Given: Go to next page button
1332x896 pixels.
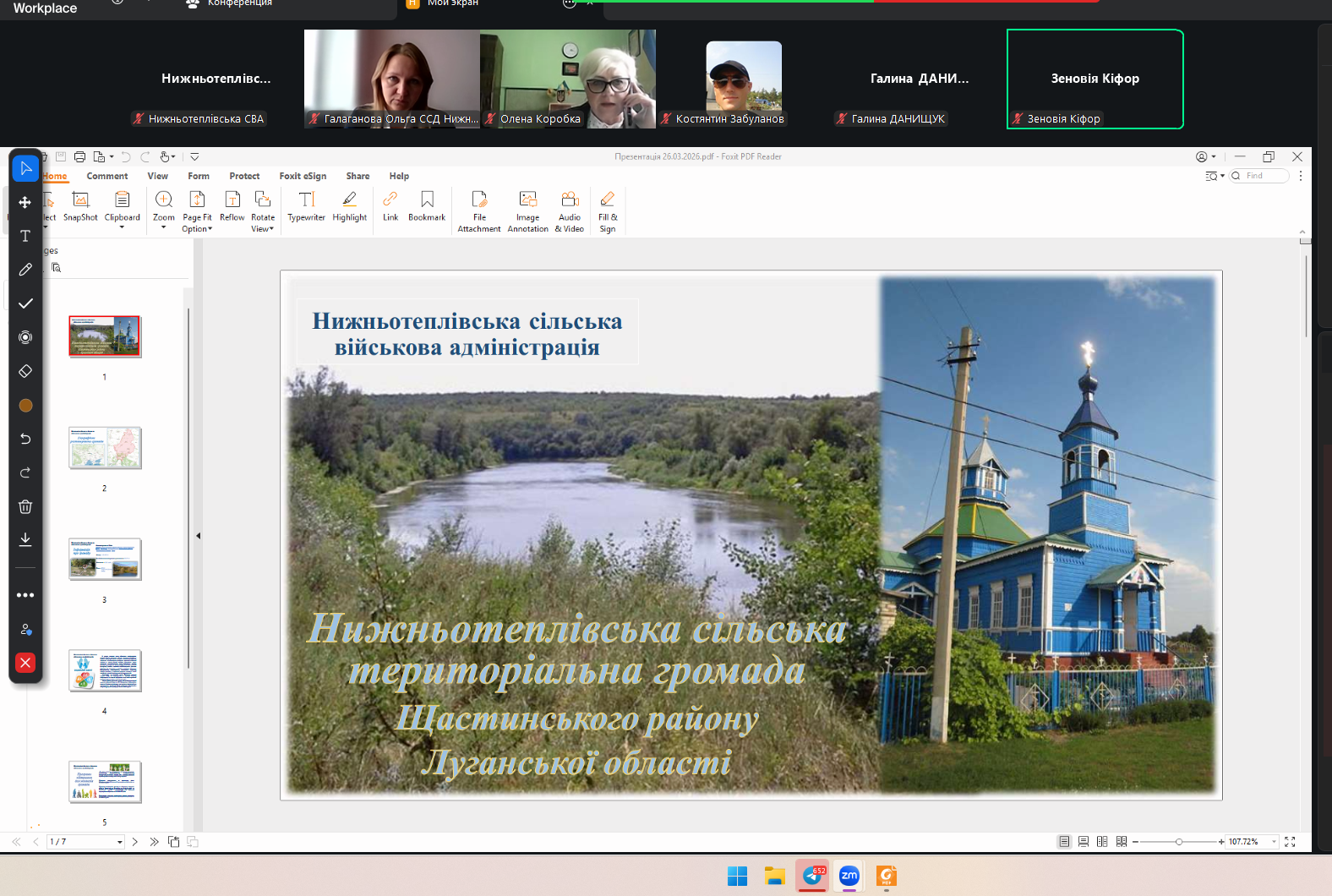Looking at the screenshot, I should point(135,842).
